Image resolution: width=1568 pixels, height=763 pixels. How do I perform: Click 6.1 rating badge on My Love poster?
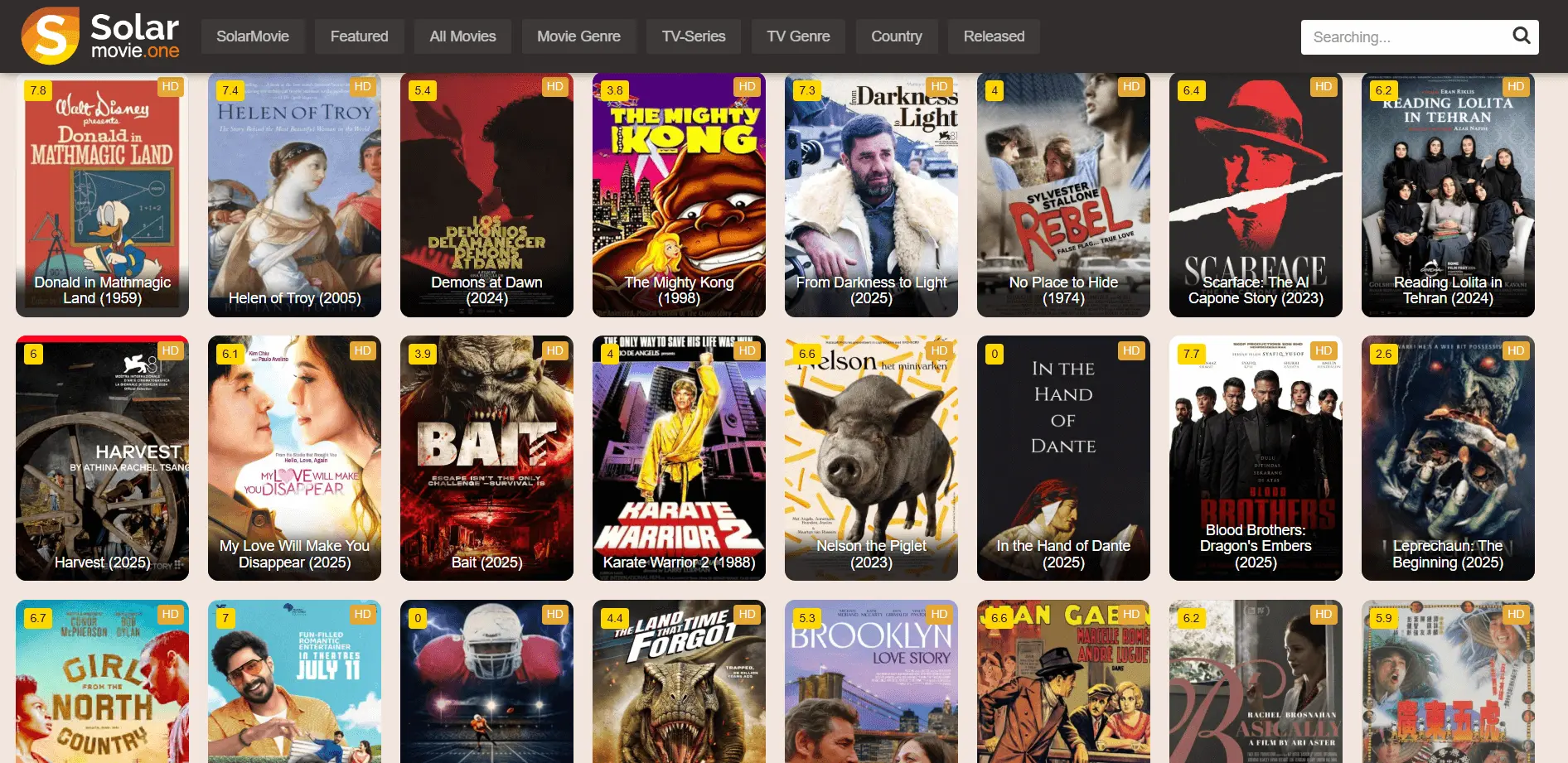[x=230, y=354]
